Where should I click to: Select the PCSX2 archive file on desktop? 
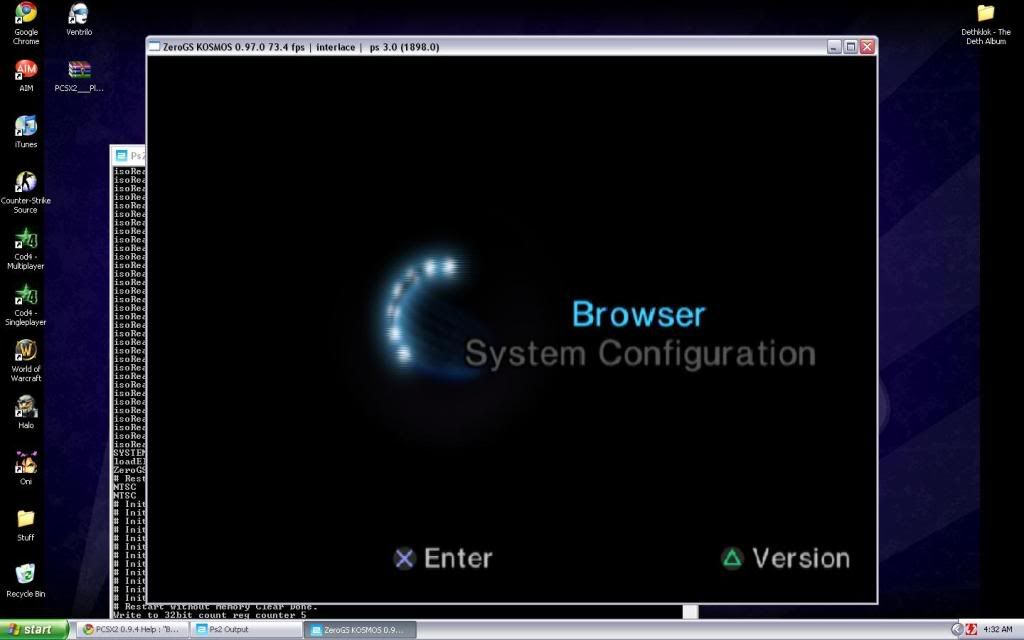tap(79, 76)
